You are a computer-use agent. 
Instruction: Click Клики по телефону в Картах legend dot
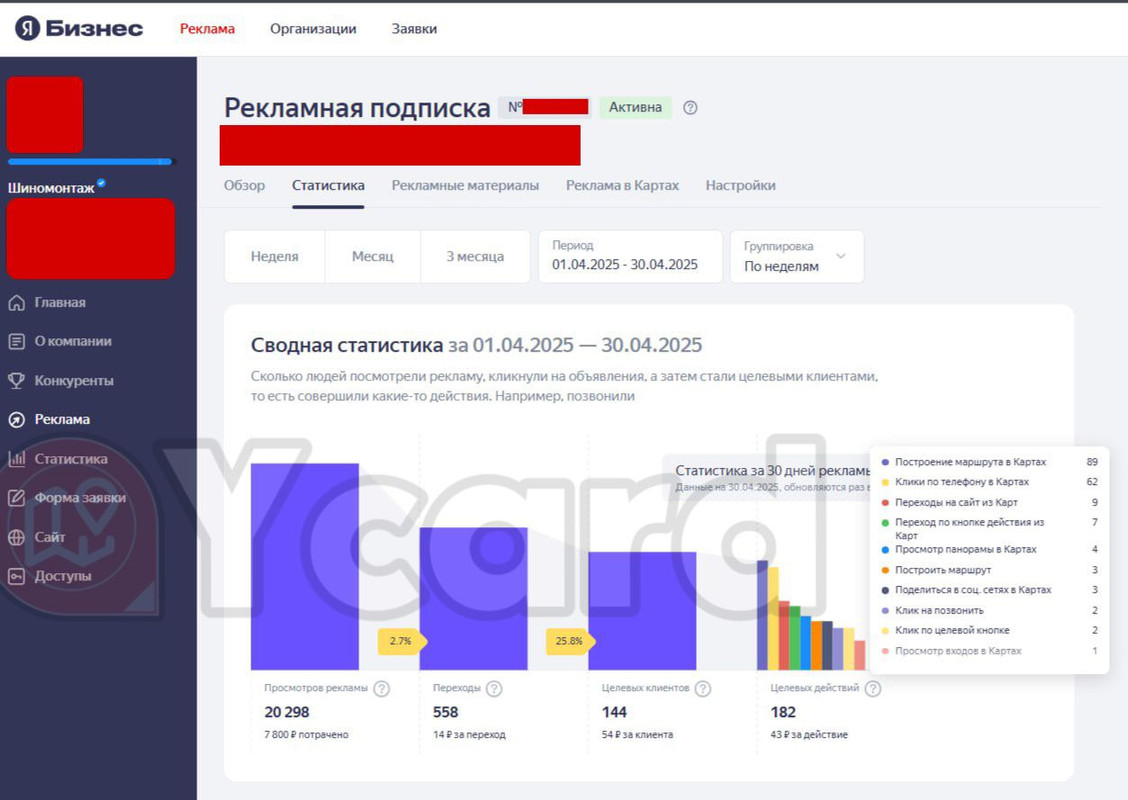[x=886, y=483]
